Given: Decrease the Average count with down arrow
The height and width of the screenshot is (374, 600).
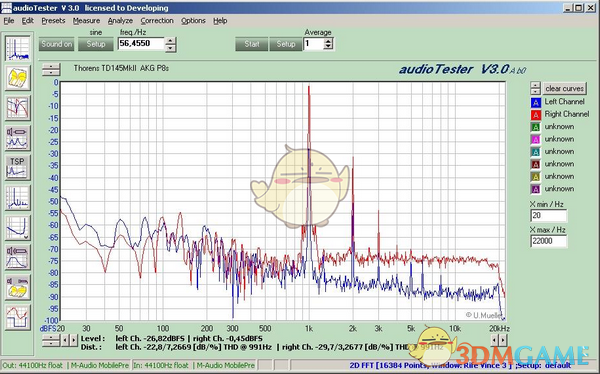Looking at the screenshot, I should tap(328, 47).
